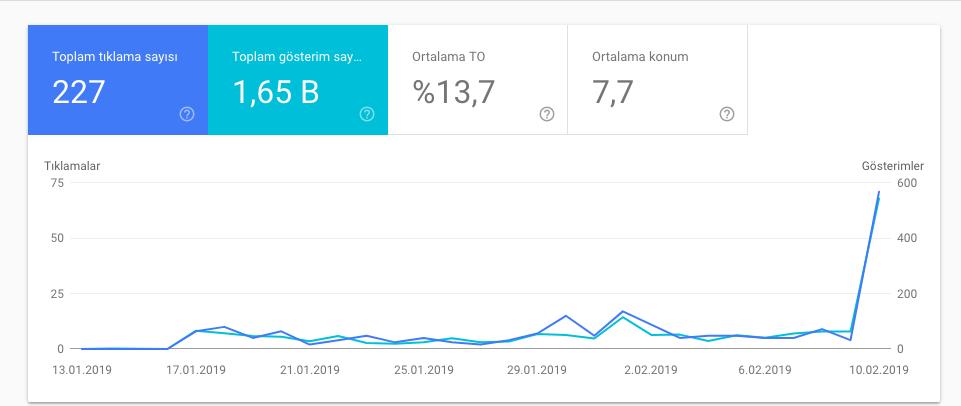
Task: Click the 21.01.2019 date label
Action: 310,370
